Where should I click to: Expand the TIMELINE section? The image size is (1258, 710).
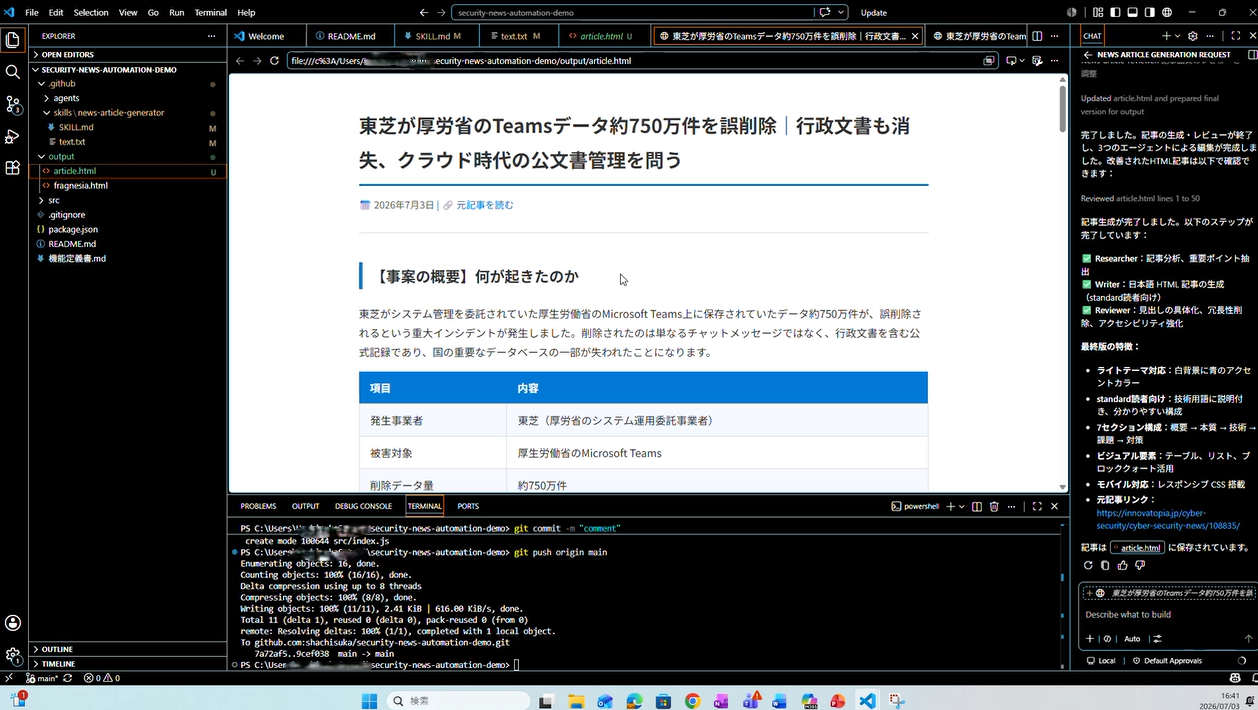128,664
